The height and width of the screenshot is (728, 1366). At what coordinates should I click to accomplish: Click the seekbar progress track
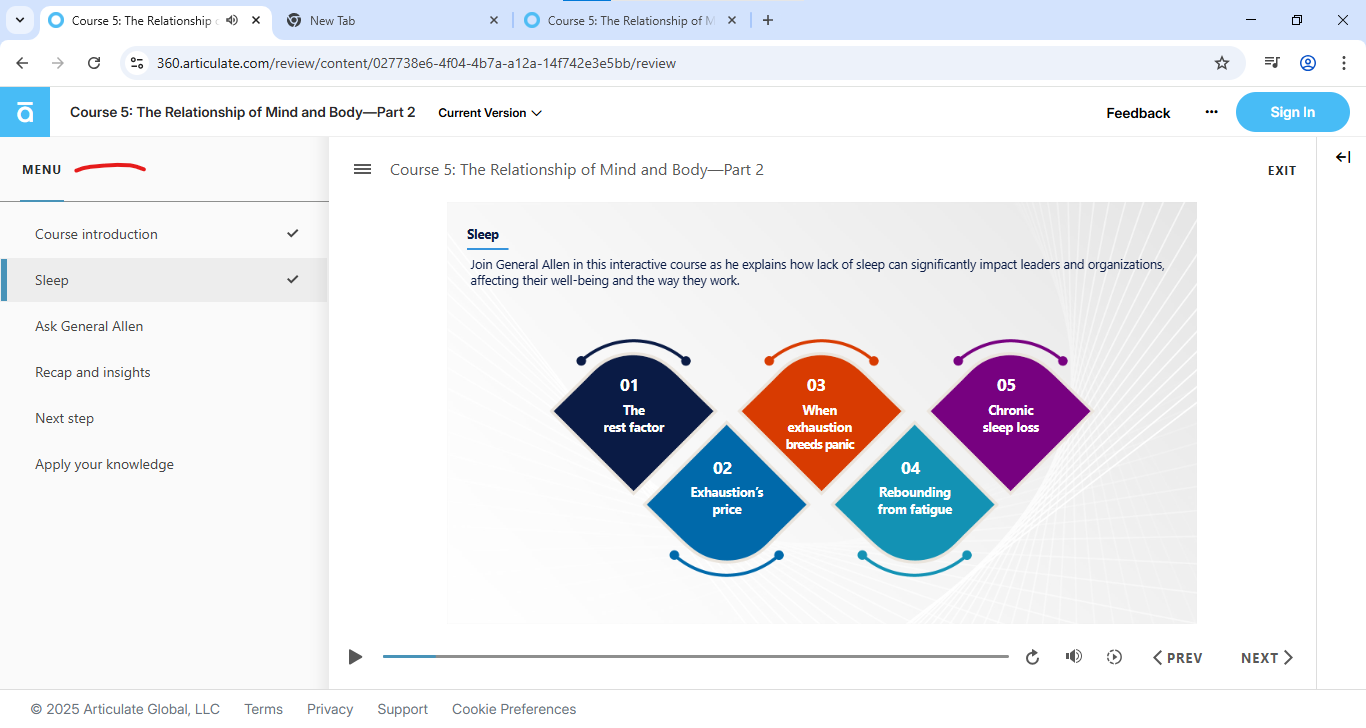pos(696,657)
